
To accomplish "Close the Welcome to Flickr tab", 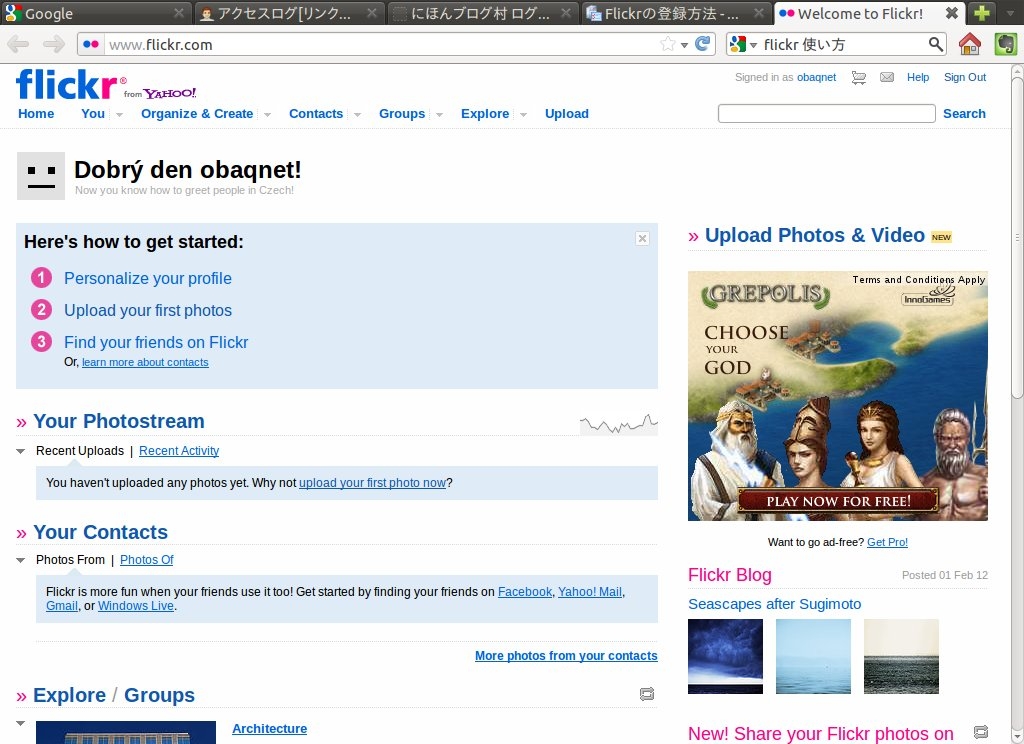I will pos(952,13).
